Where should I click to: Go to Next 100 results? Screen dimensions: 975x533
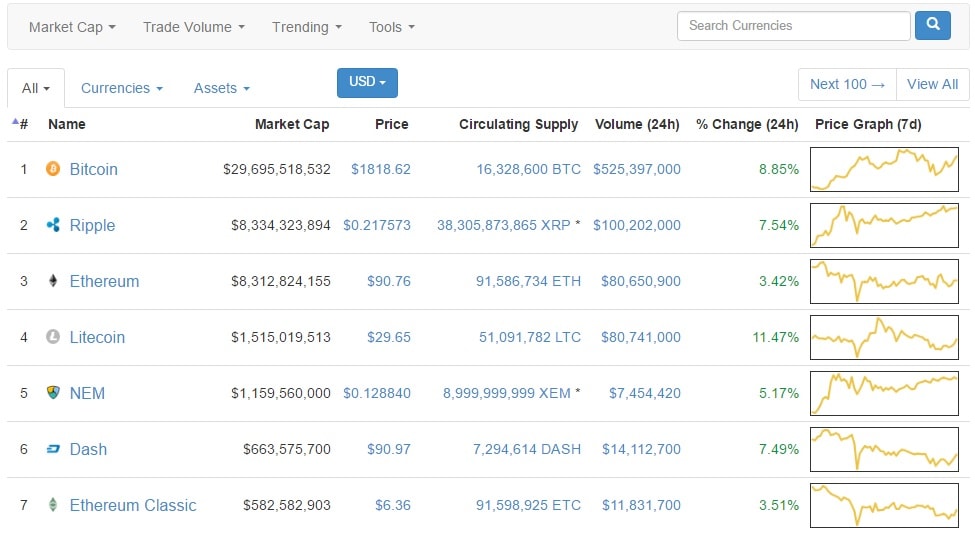[847, 84]
